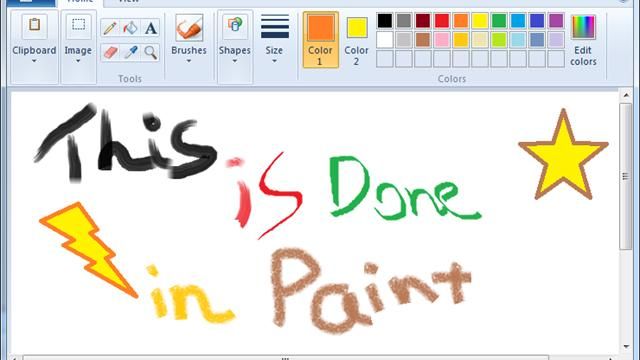Pick the light turquoise color swatch
The image size is (640, 360).
click(x=518, y=40)
